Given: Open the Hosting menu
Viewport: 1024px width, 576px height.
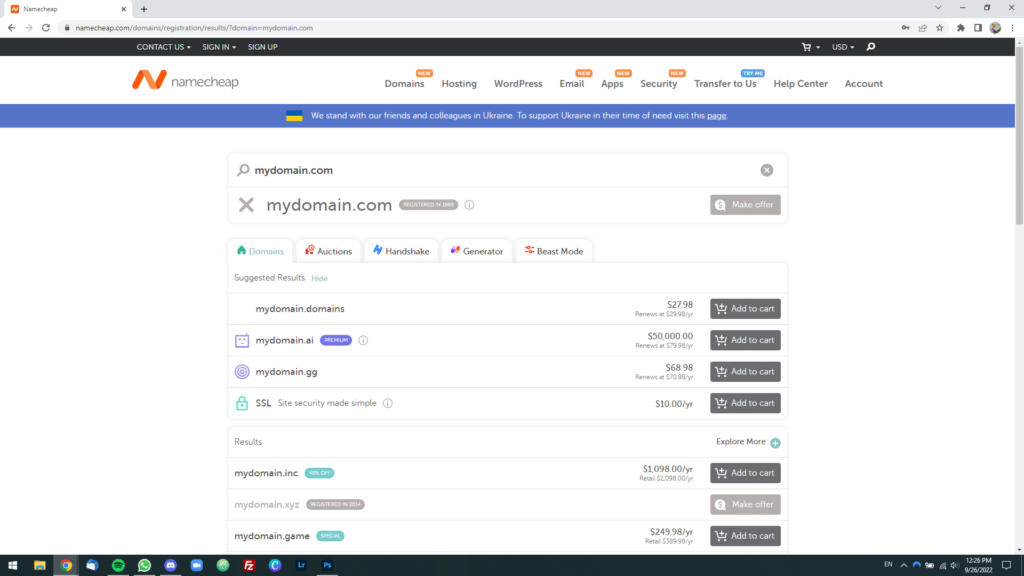Looking at the screenshot, I should 459,84.
